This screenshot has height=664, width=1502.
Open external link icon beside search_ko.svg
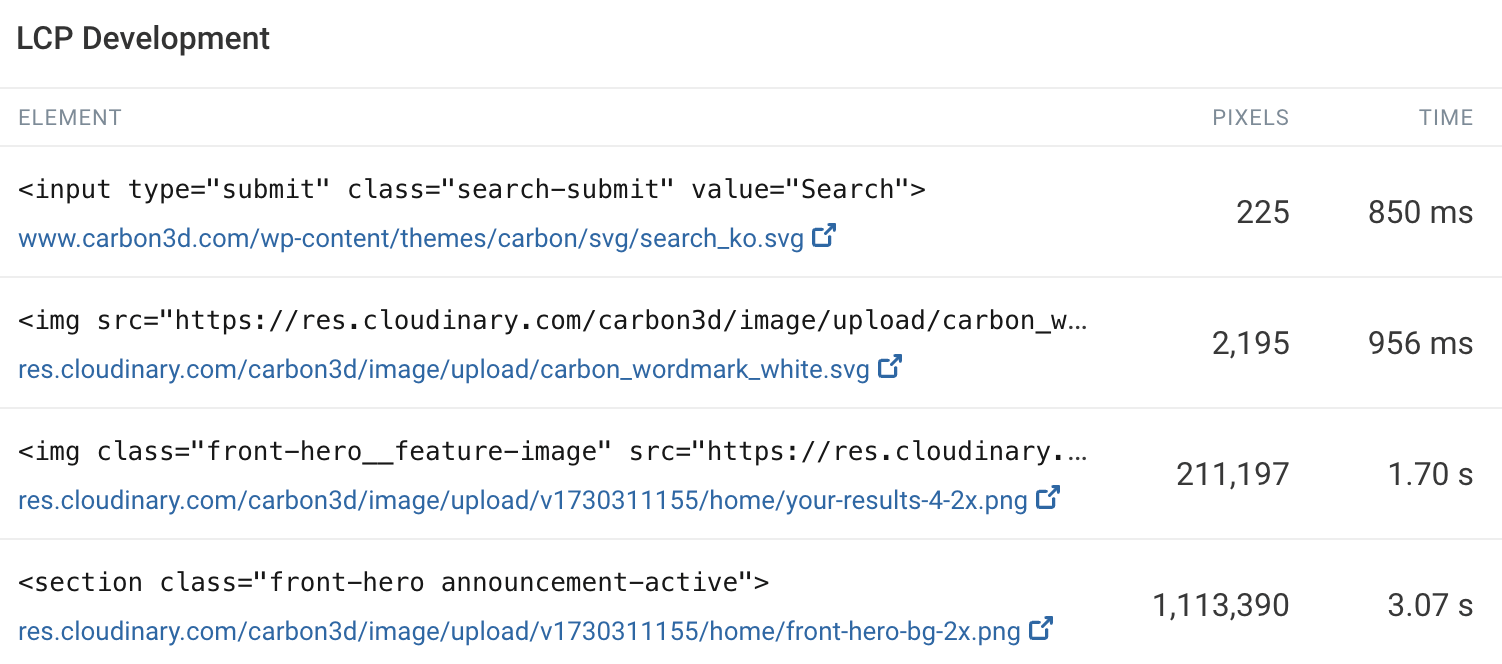[x=824, y=238]
